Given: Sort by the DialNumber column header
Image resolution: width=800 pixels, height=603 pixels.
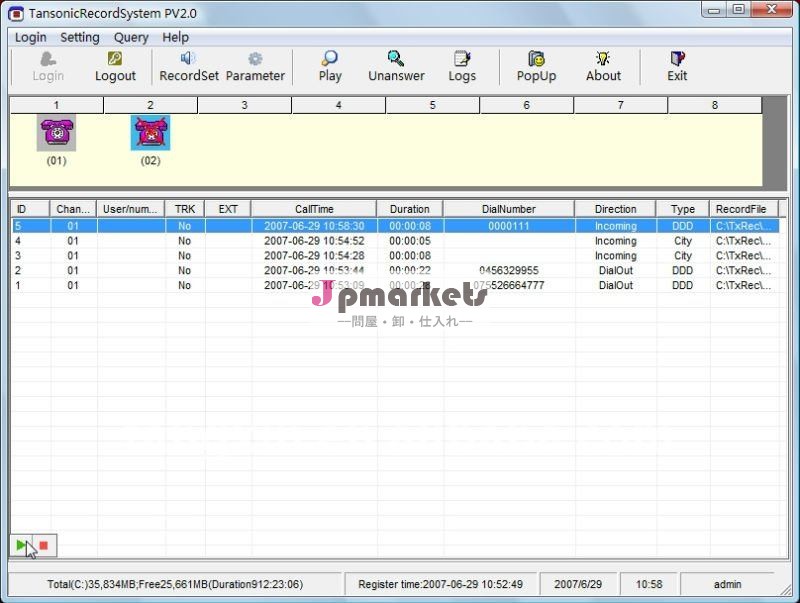Looking at the screenshot, I should click(x=509, y=209).
